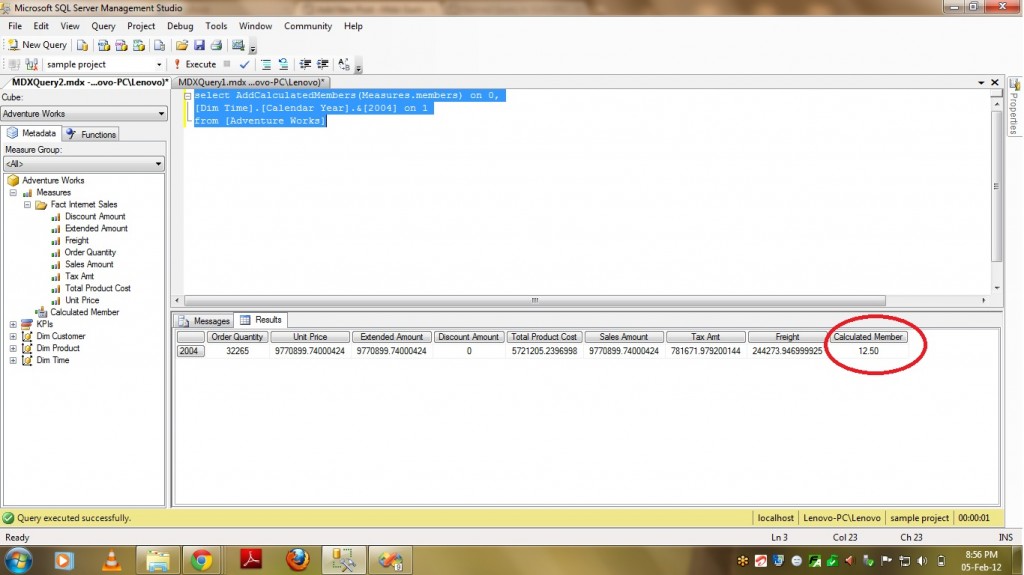Click the Save floppy disk icon
This screenshot has height=575, width=1024.
(199, 45)
